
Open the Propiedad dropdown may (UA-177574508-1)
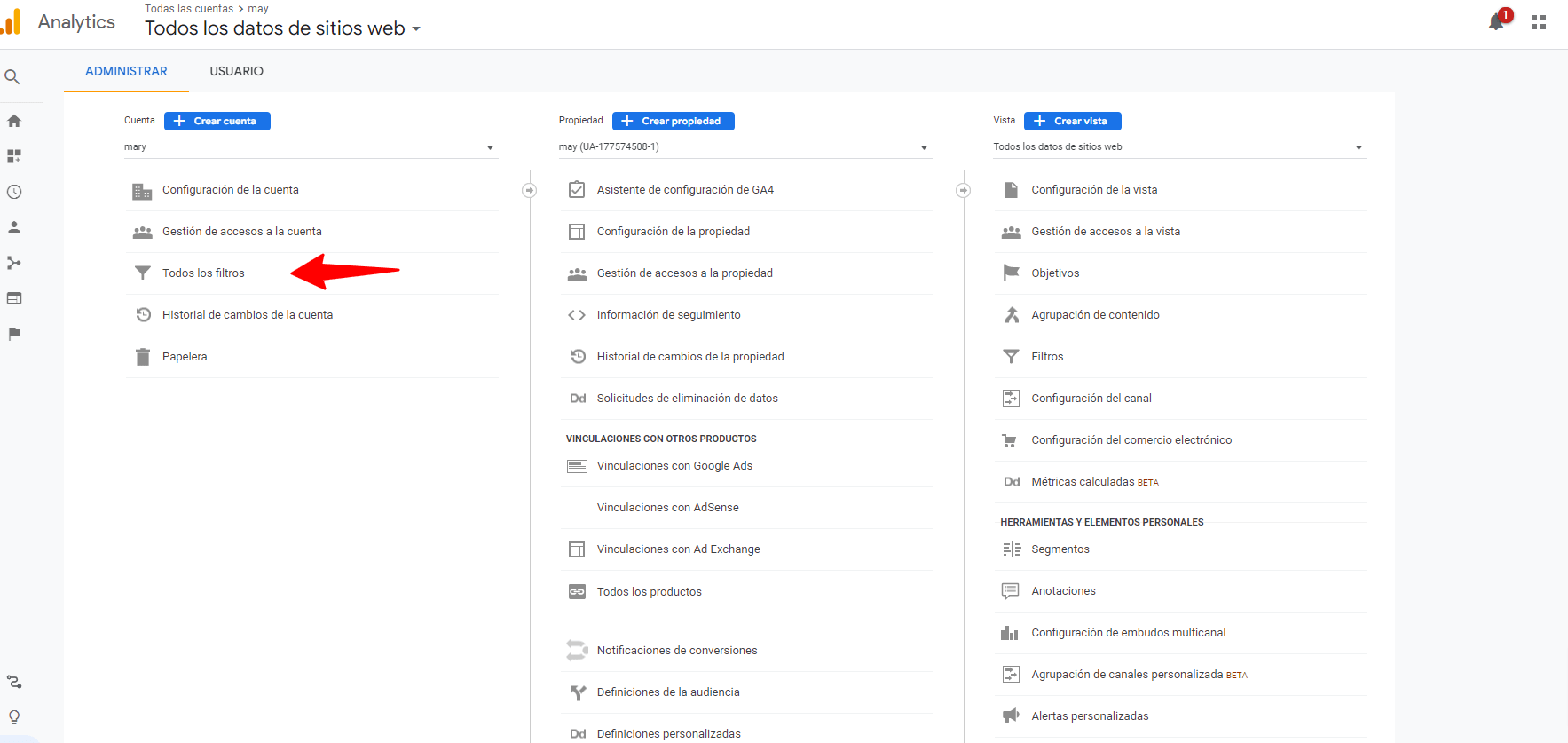point(745,147)
